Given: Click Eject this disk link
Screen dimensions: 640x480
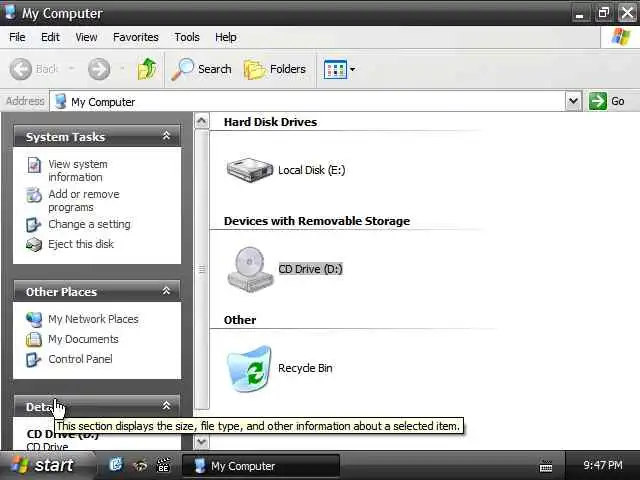Looking at the screenshot, I should click(81, 244).
